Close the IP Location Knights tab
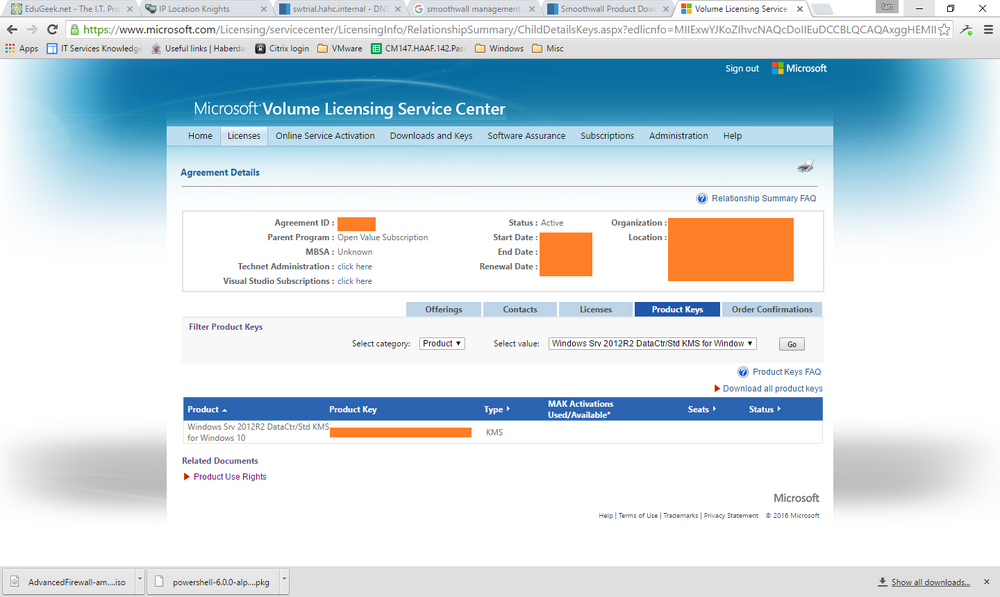The height and width of the screenshot is (597, 1000). (x=264, y=9)
